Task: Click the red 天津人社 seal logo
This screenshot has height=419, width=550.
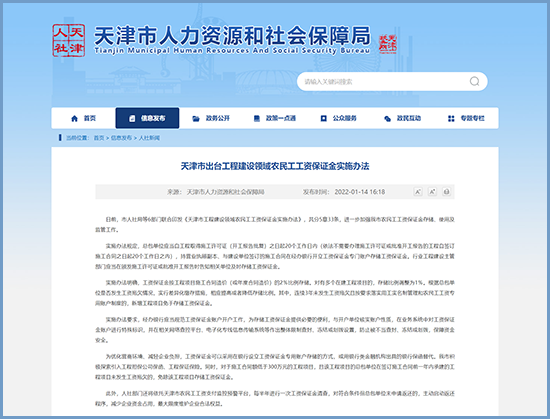Action: tap(69, 40)
